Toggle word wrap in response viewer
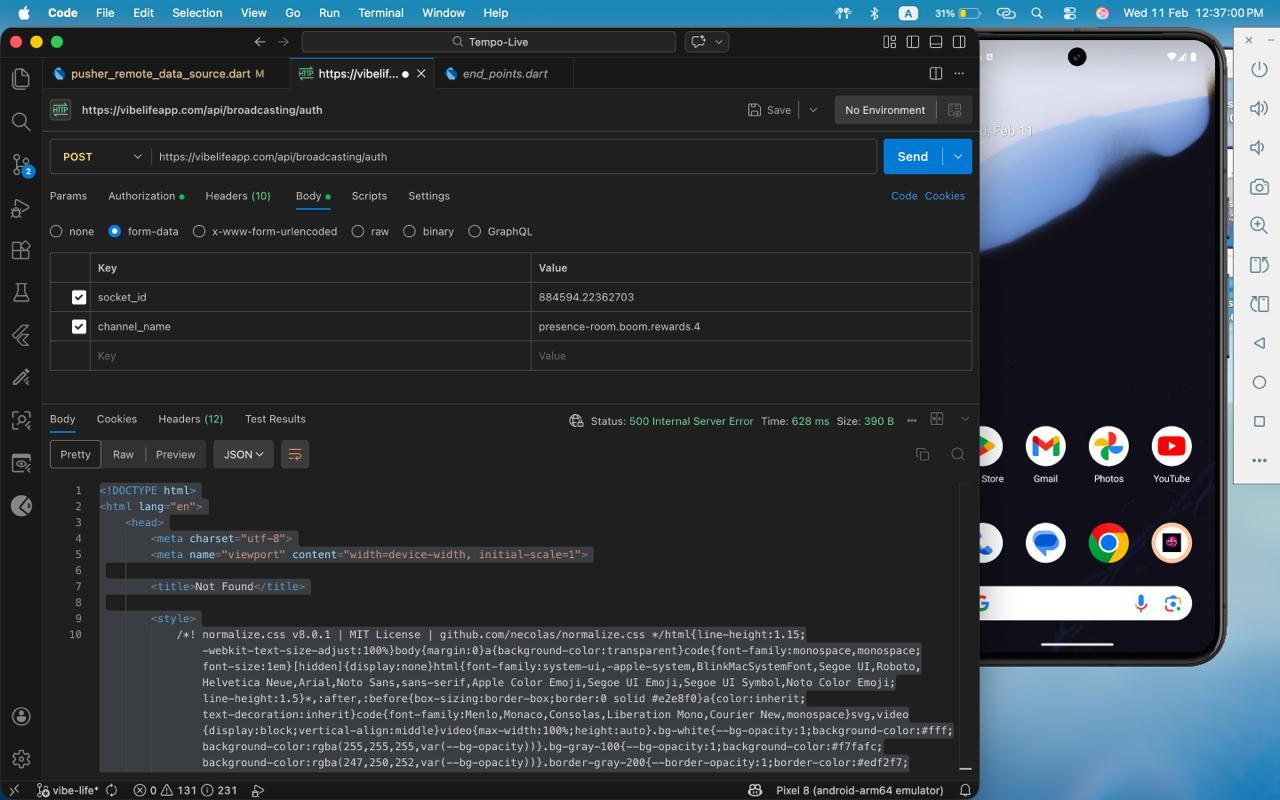1280x800 pixels. pos(295,454)
